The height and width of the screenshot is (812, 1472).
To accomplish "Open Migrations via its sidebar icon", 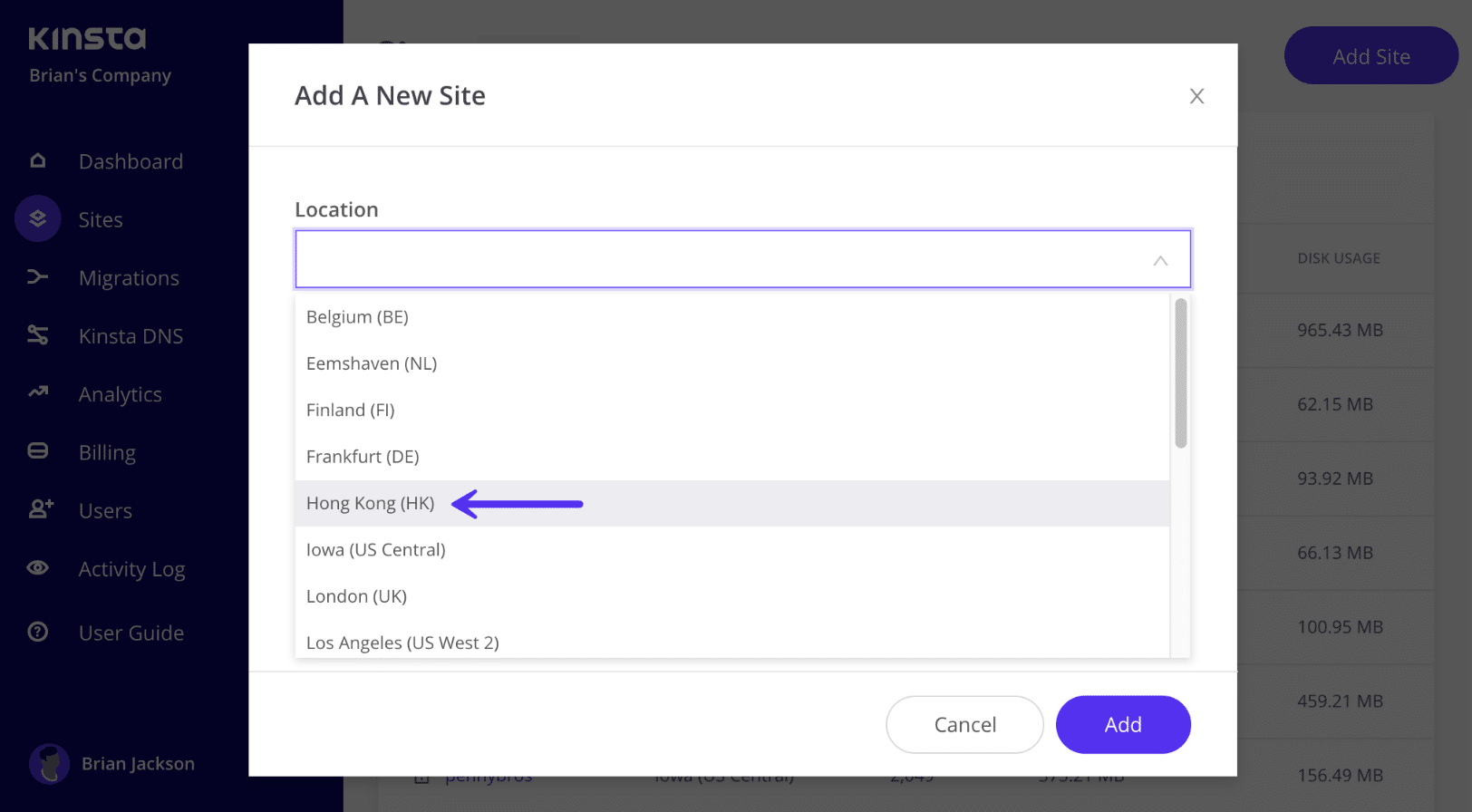I will [x=37, y=276].
